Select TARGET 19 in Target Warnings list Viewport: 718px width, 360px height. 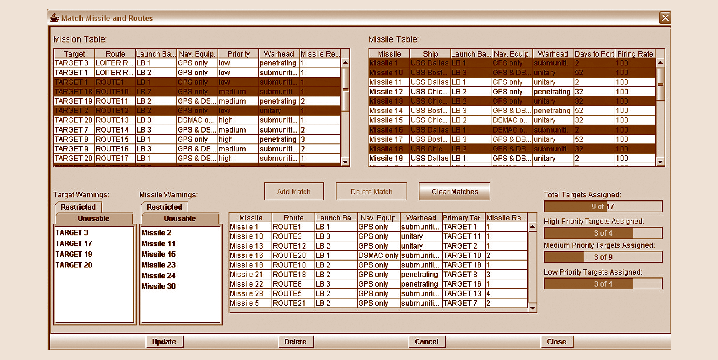(74, 254)
